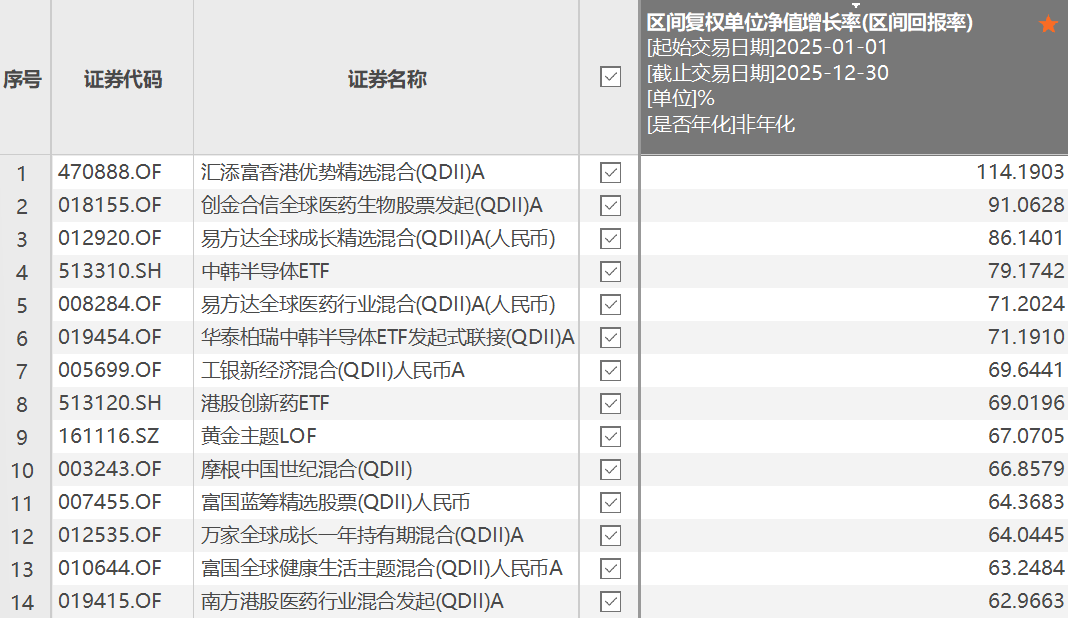Toggle the checkbox for 港股创新药ETF
The height and width of the screenshot is (618, 1068).
(x=610, y=403)
